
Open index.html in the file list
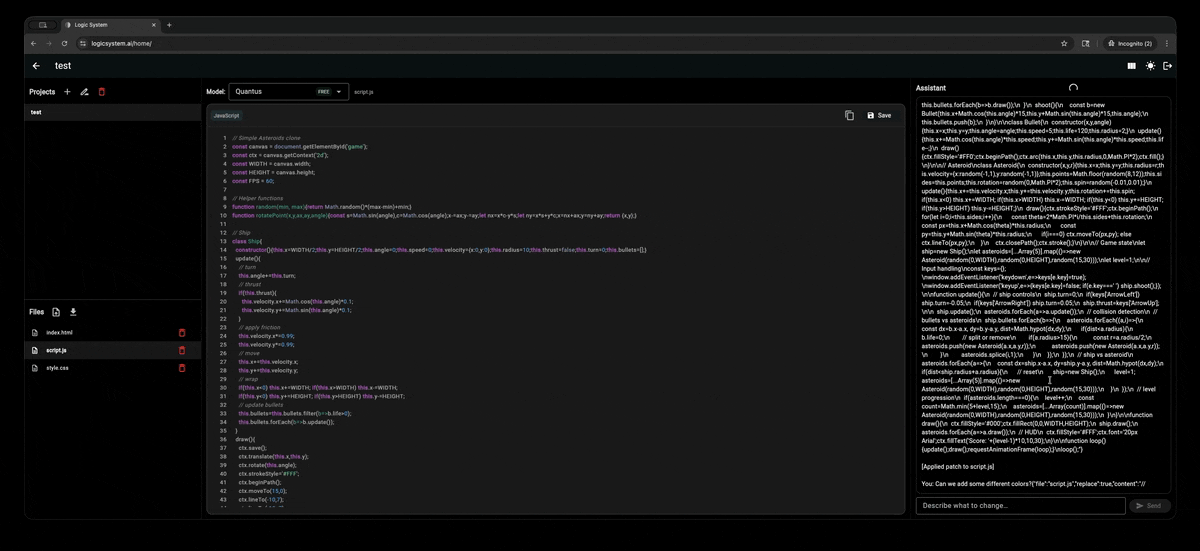[60, 333]
